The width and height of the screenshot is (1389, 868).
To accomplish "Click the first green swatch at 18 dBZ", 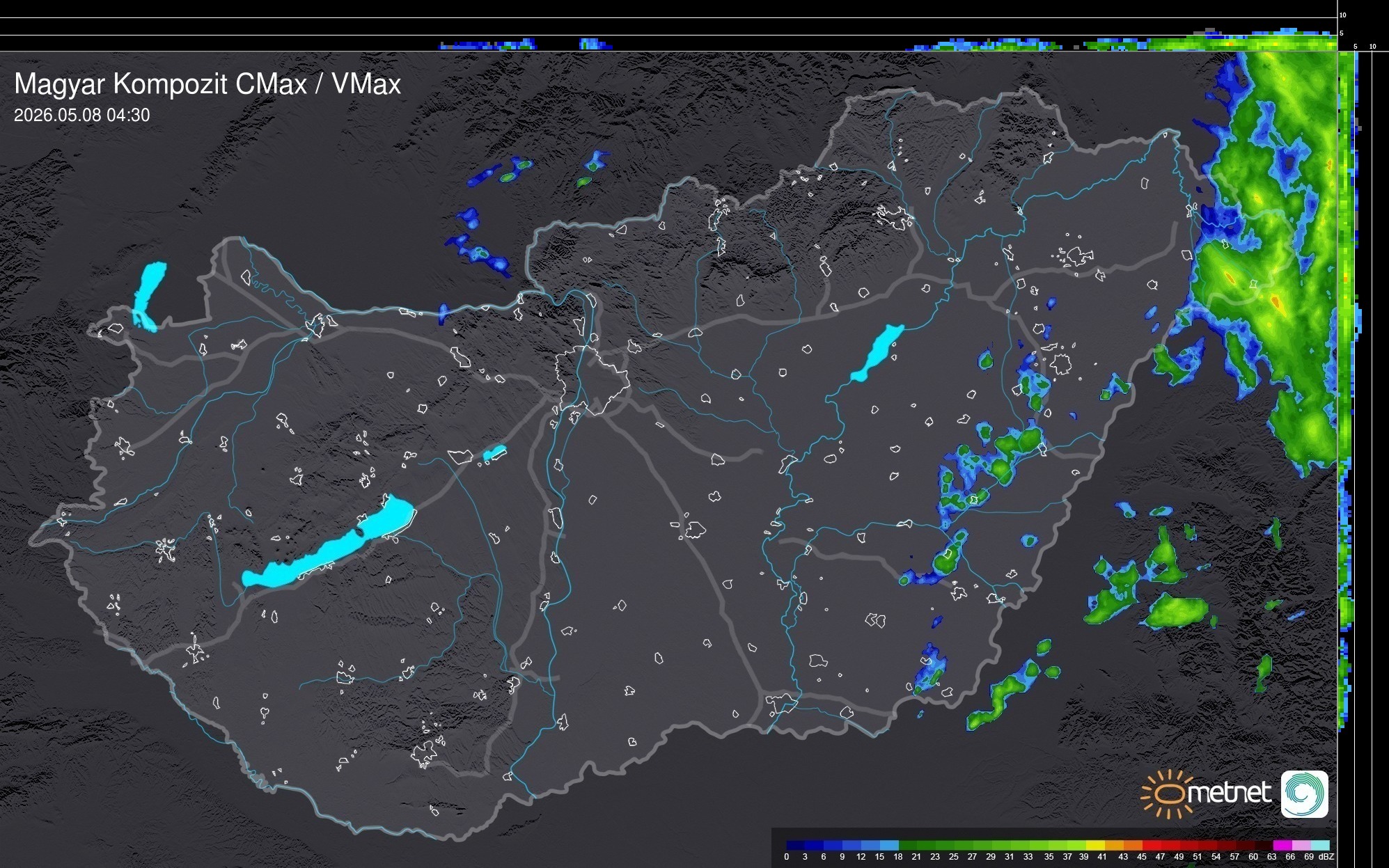I will click(x=908, y=845).
